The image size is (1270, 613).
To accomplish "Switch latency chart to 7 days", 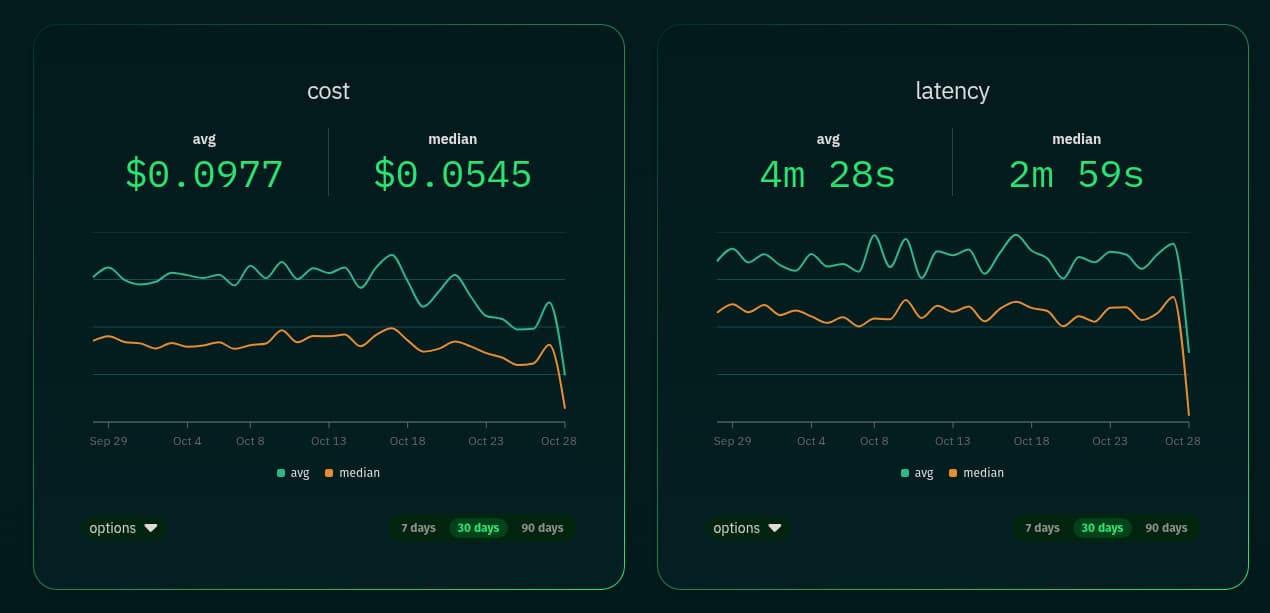I will pyautogui.click(x=1042, y=528).
